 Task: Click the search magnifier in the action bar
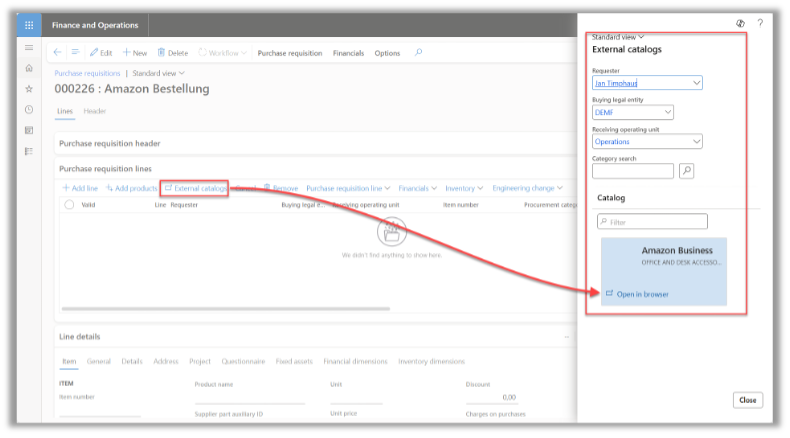(x=418, y=52)
